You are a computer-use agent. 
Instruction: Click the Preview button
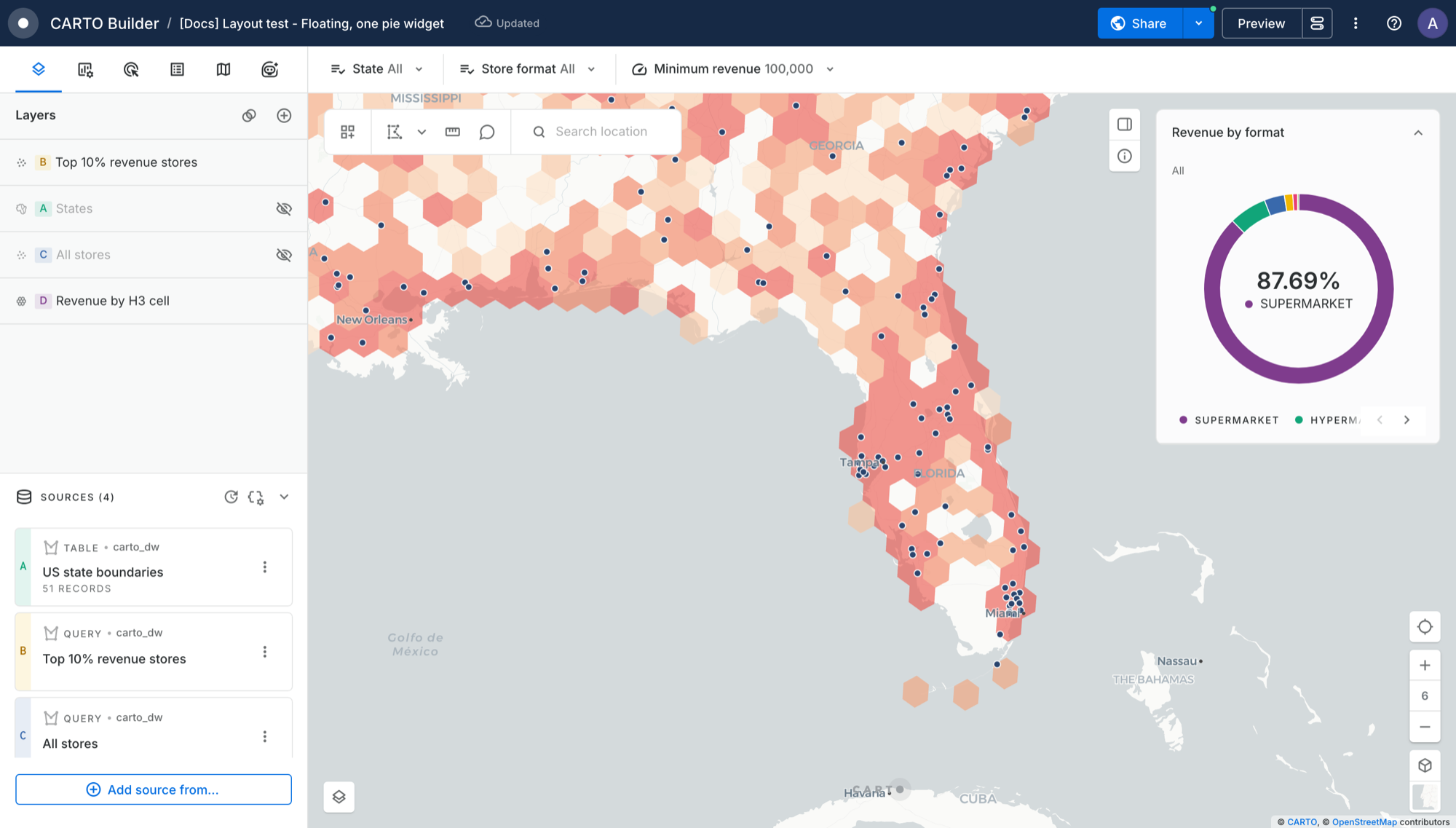(1261, 23)
